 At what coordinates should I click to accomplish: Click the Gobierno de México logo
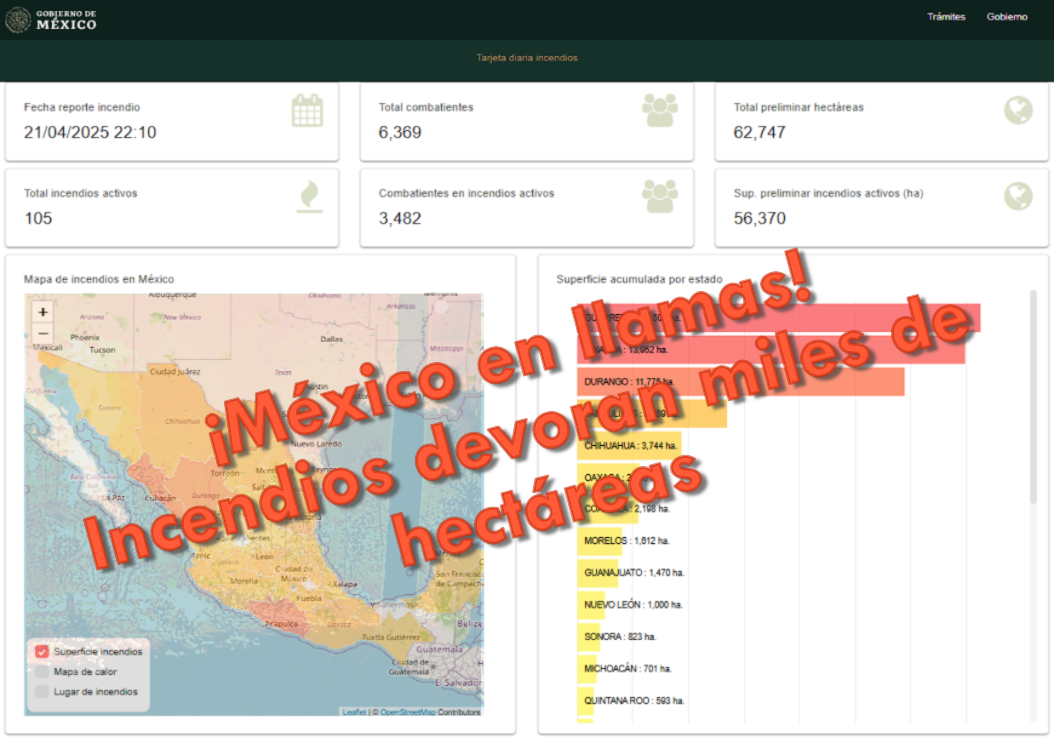click(51, 20)
